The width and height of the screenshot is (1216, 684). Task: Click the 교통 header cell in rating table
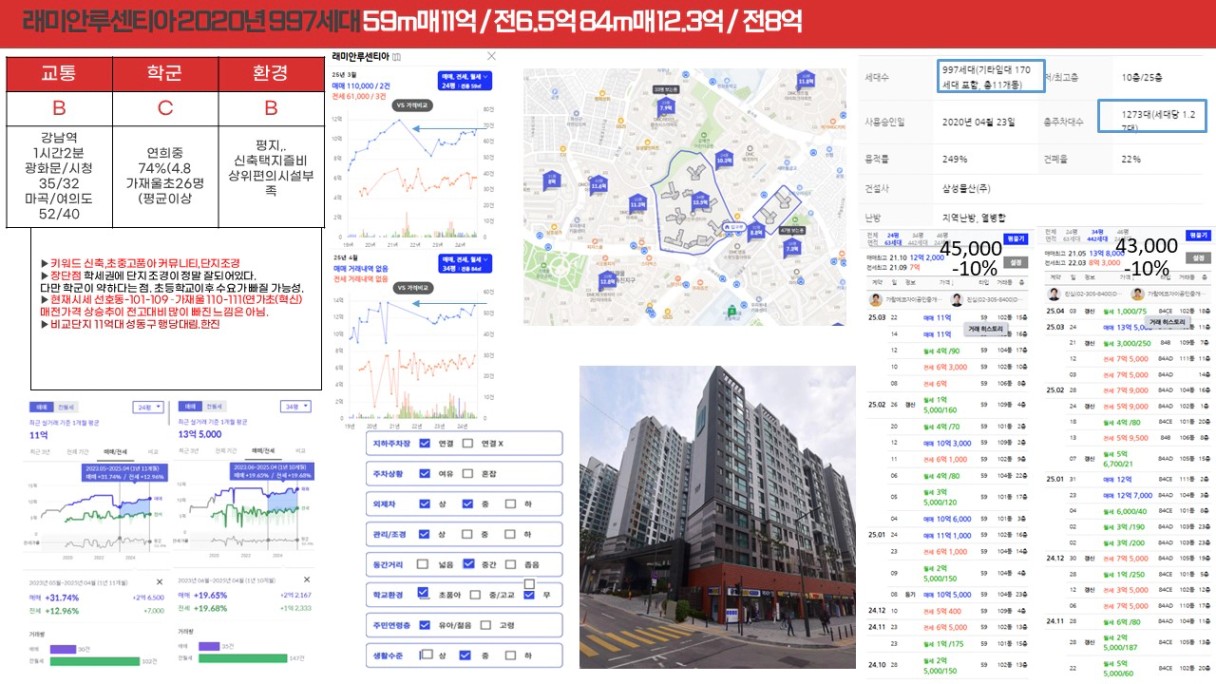(59, 73)
